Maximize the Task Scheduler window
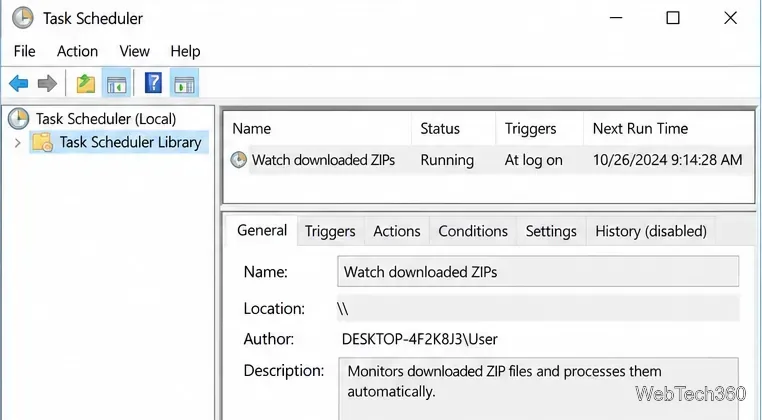The height and width of the screenshot is (420, 762). pyautogui.click(x=673, y=18)
